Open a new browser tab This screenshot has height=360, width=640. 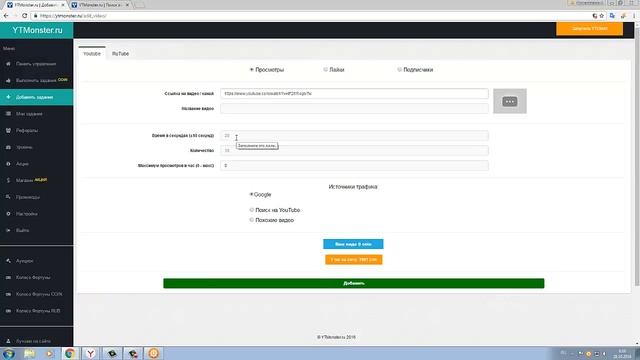(139, 5)
